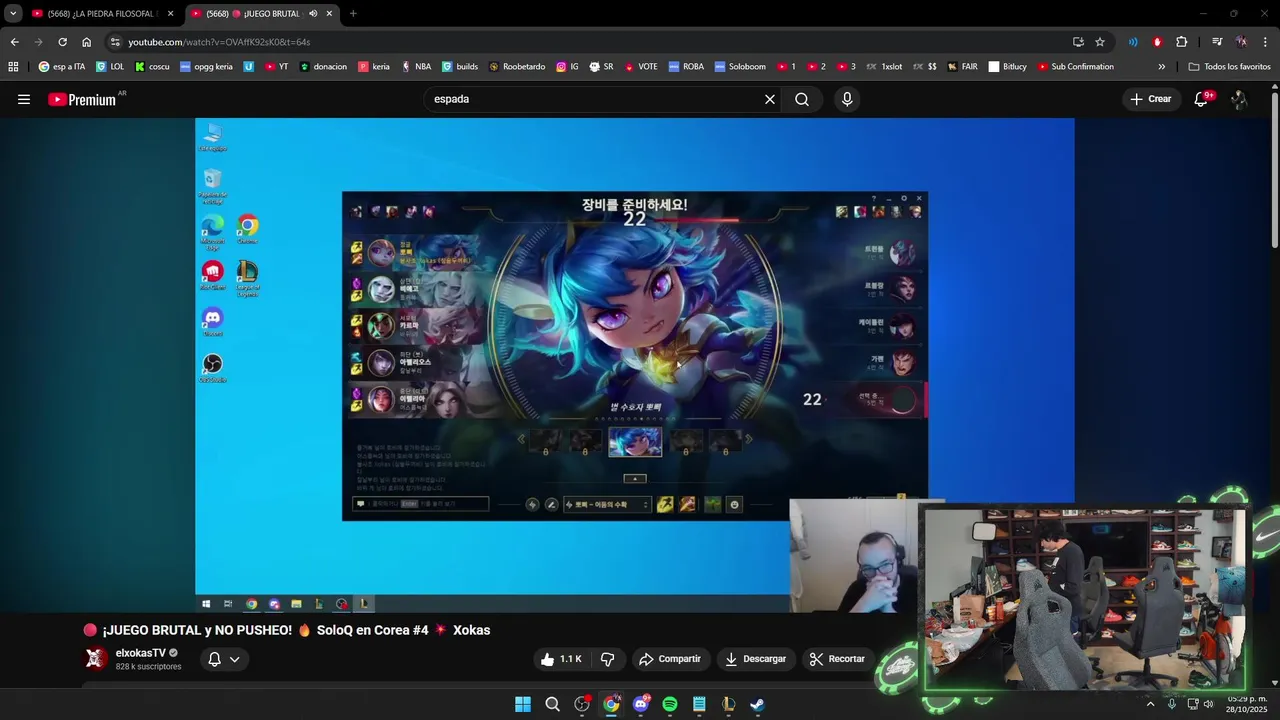Open 'Soloboom' bookmark
This screenshot has width=1280, height=720.
click(x=740, y=67)
